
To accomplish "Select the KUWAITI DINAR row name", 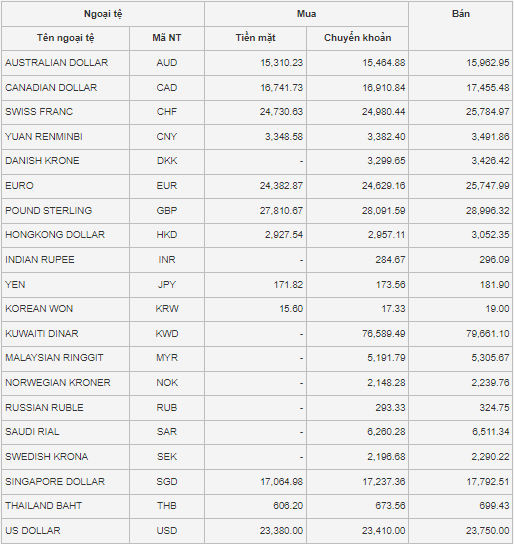I will coord(42,334).
